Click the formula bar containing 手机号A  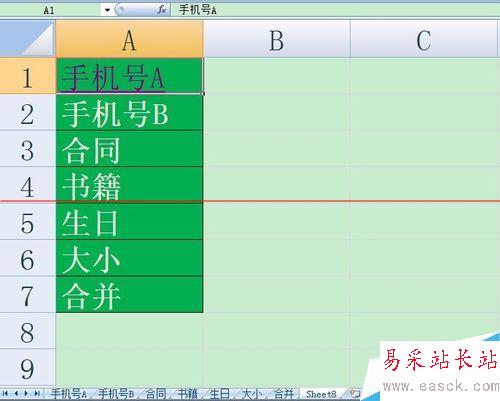click(x=335, y=10)
